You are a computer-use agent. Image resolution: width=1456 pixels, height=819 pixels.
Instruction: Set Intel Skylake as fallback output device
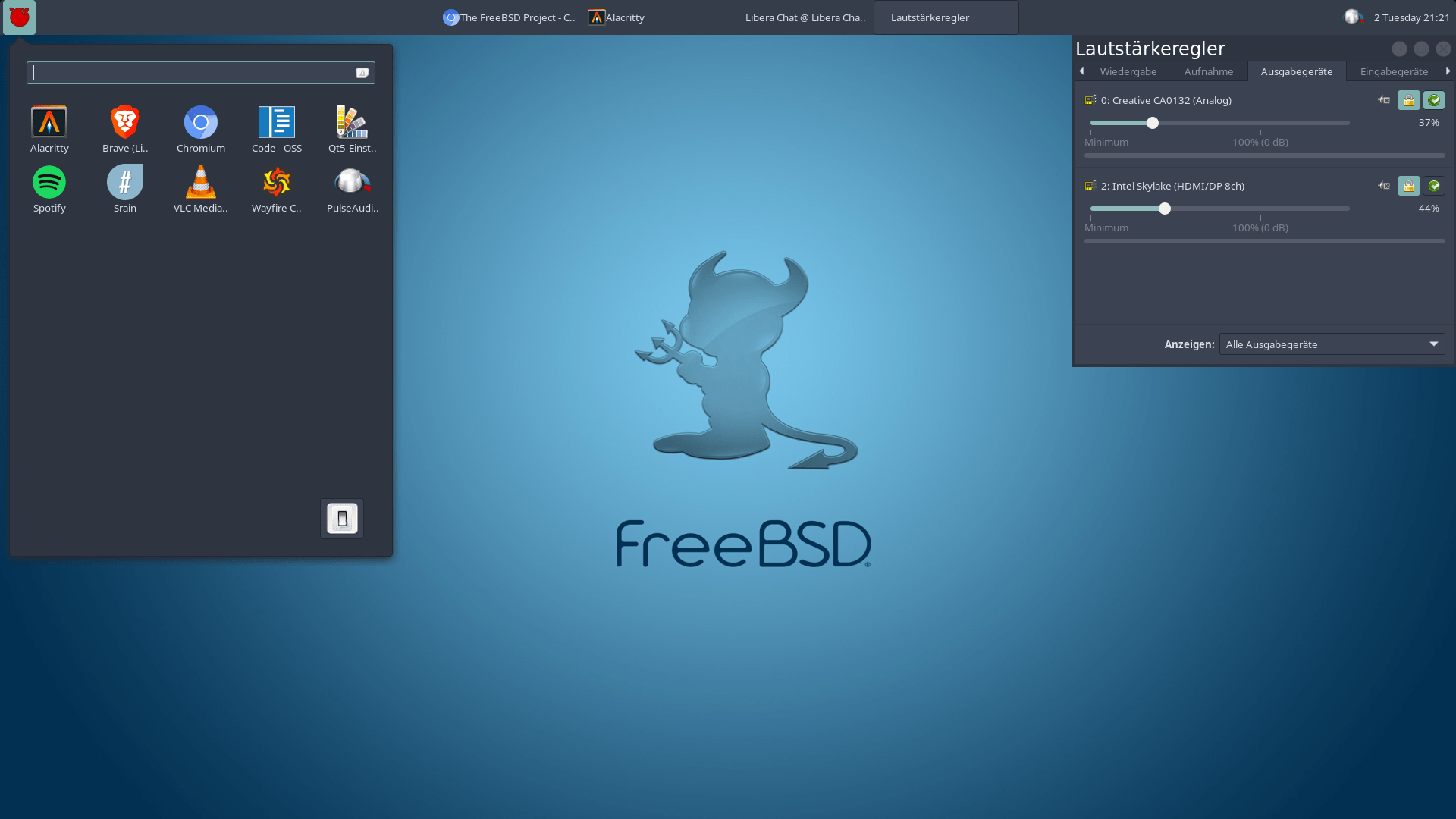[x=1435, y=185]
